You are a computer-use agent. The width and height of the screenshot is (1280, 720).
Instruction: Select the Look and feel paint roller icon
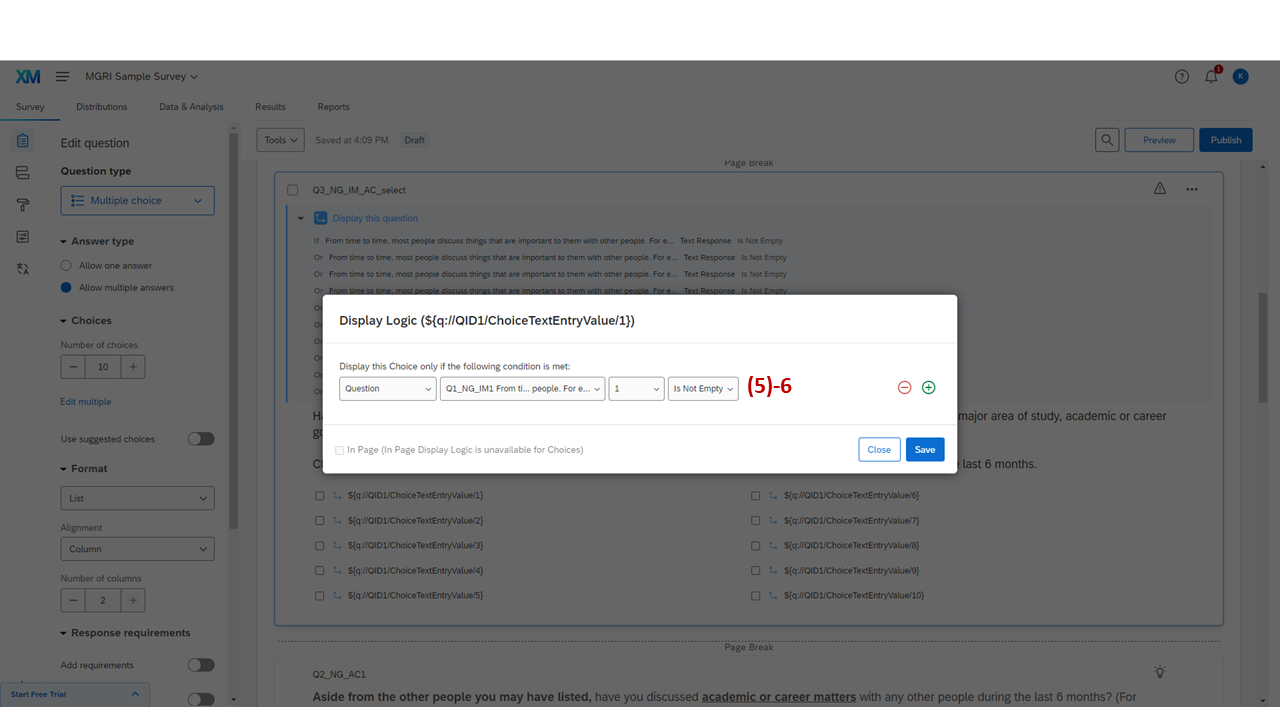22,204
